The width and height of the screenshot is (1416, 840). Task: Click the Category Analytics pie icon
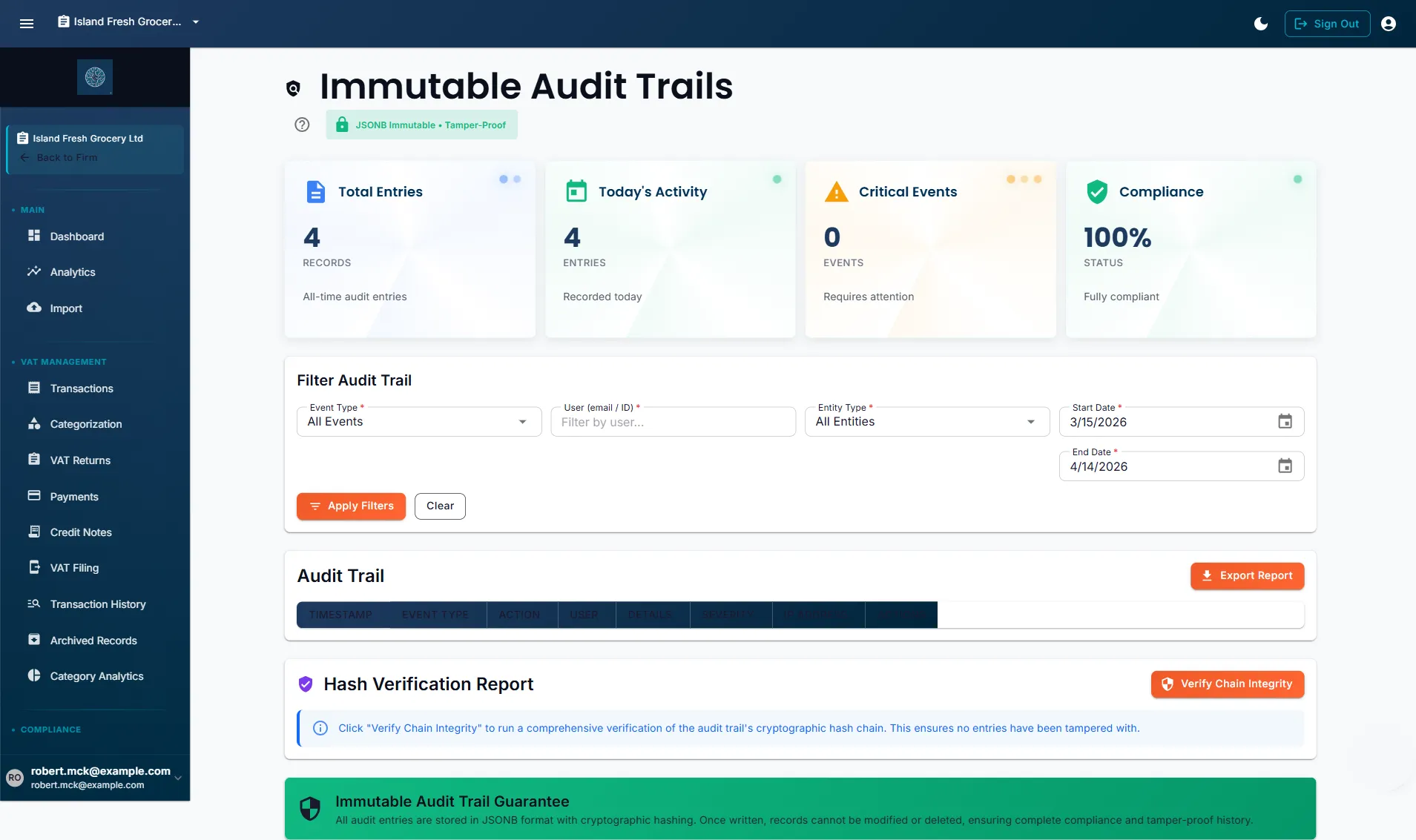tap(34, 675)
